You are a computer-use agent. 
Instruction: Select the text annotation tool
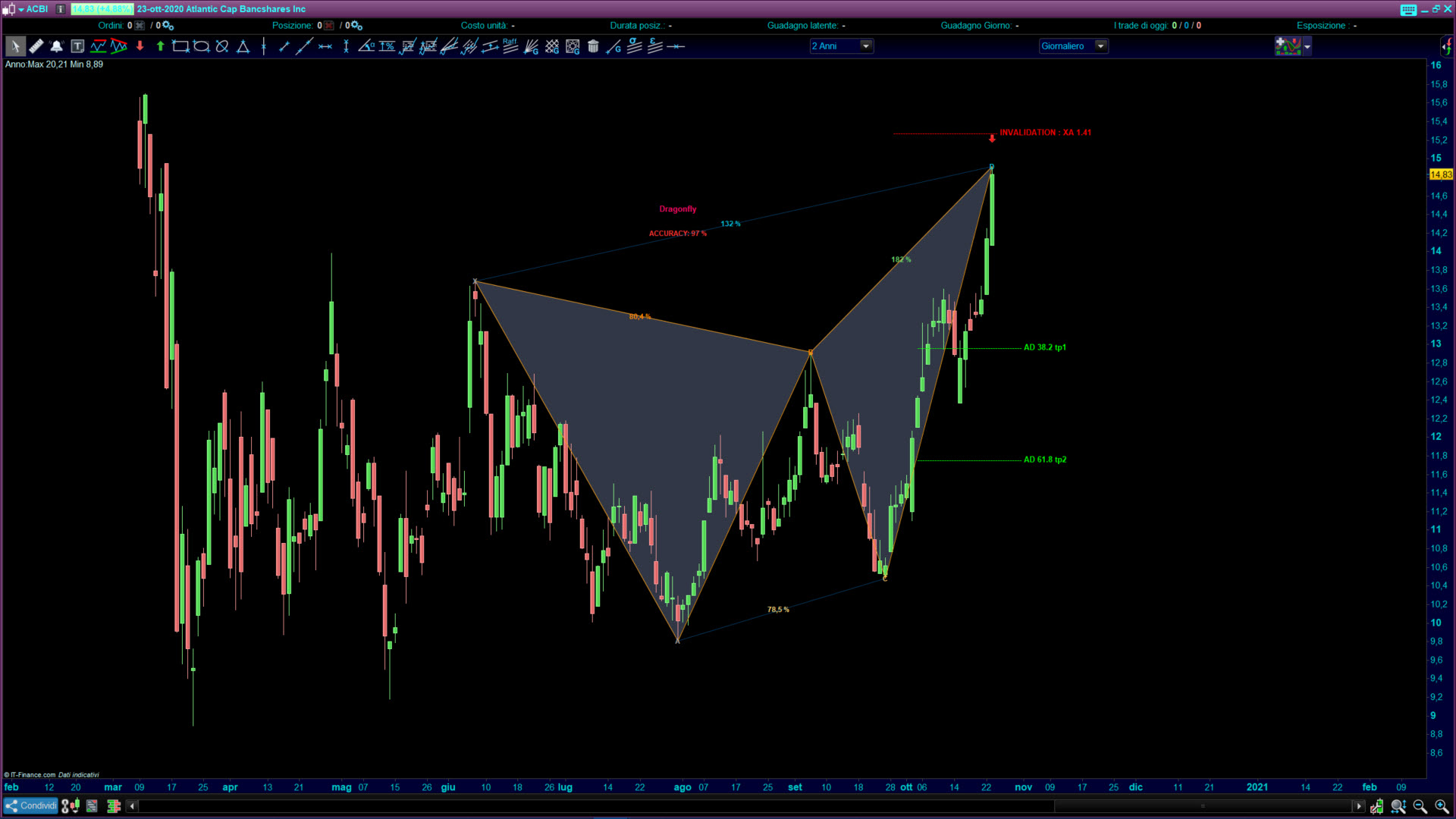77,46
